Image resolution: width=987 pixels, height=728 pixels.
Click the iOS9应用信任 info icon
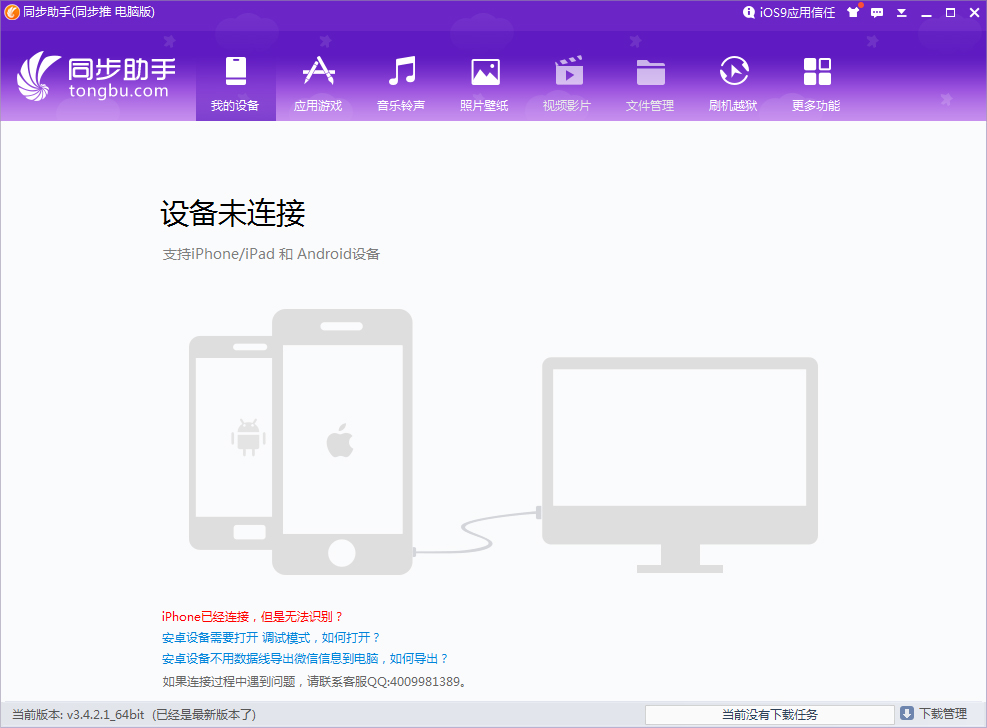[749, 13]
